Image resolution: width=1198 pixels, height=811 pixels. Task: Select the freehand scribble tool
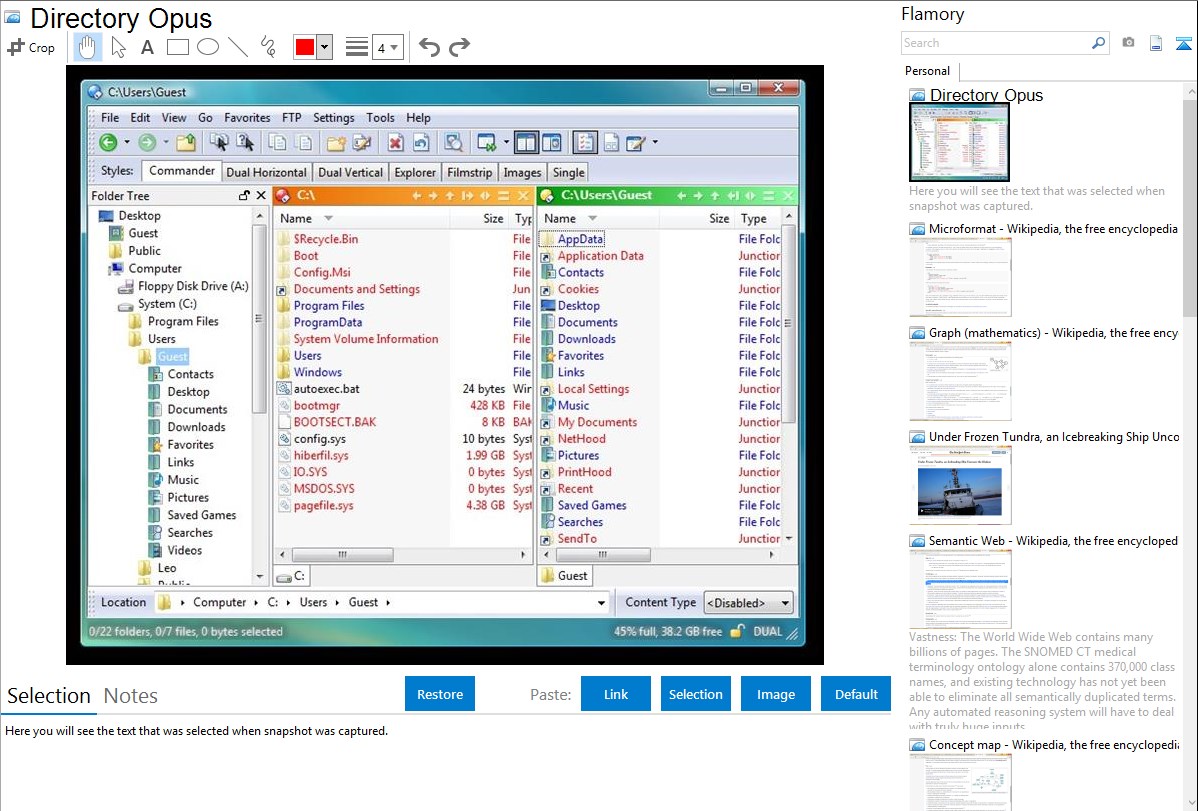point(268,47)
